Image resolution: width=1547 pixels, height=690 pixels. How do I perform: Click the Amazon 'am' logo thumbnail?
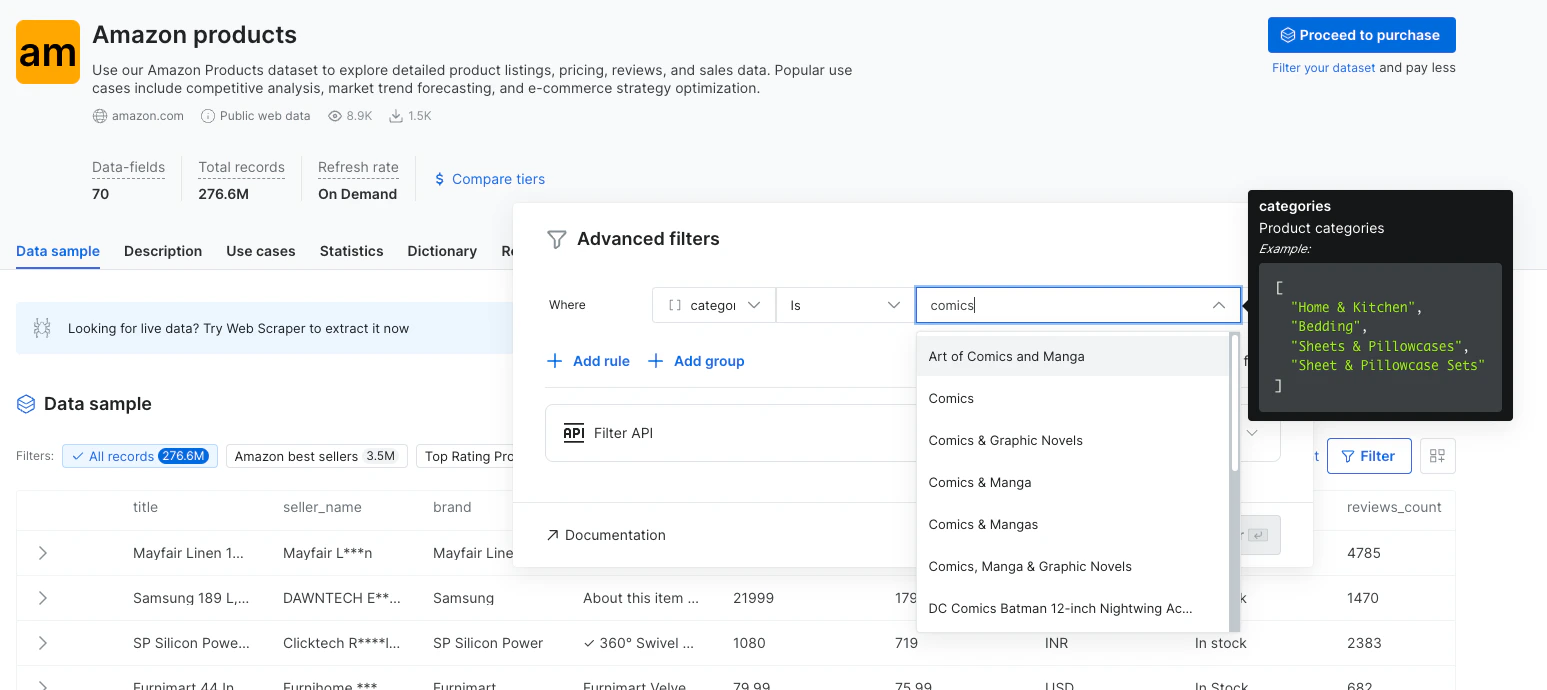tap(48, 52)
